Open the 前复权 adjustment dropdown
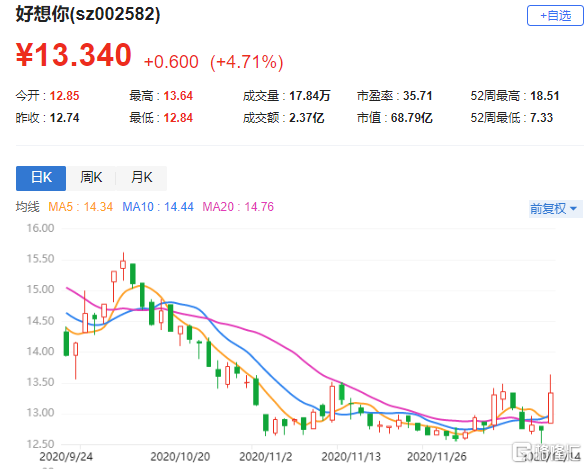Image resolution: width=587 pixels, height=469 pixels. click(556, 208)
